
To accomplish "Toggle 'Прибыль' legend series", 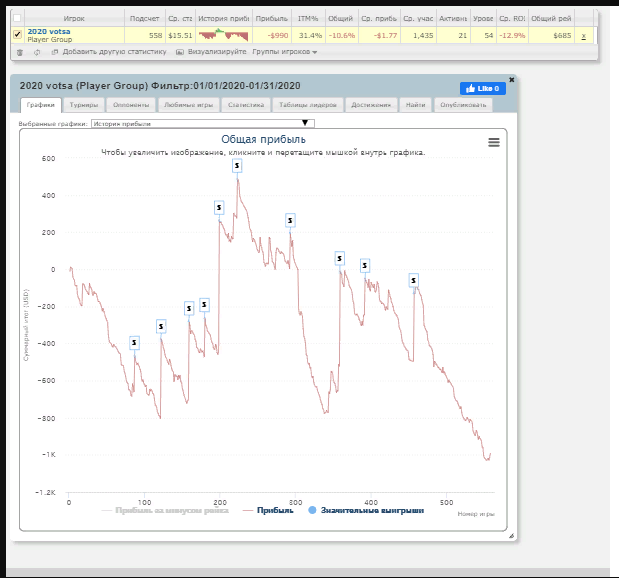I will (x=268, y=510).
